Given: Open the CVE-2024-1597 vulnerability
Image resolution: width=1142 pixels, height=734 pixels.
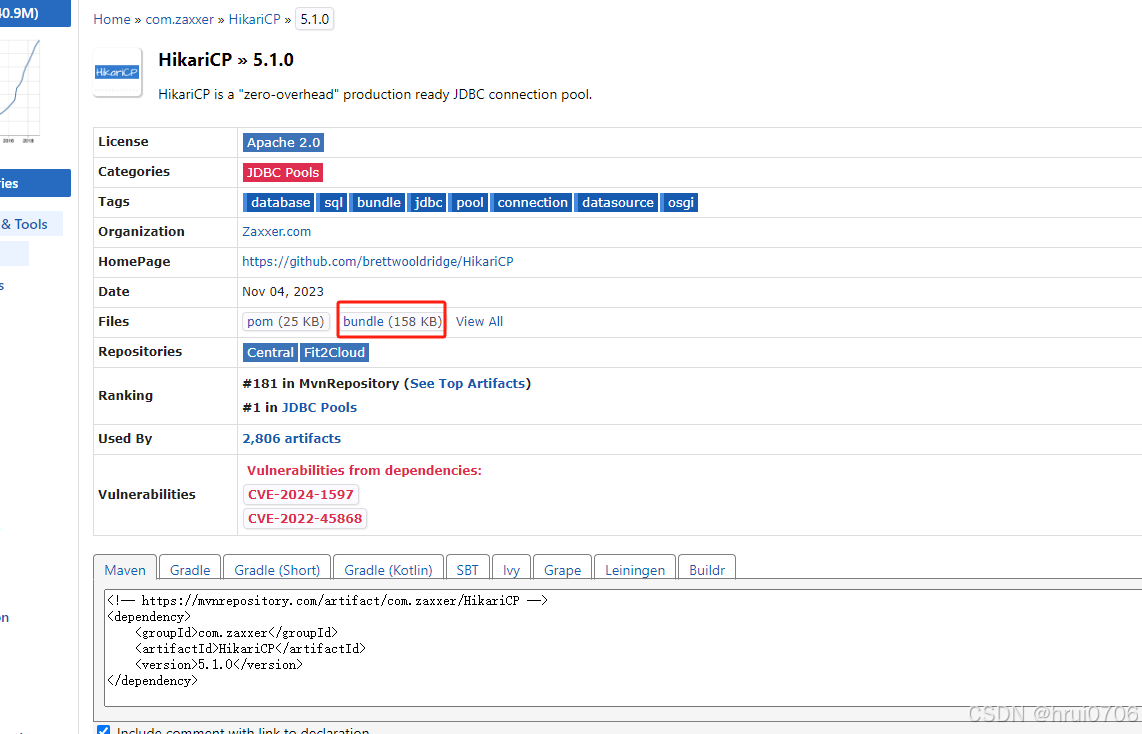Looking at the screenshot, I should tap(301, 494).
